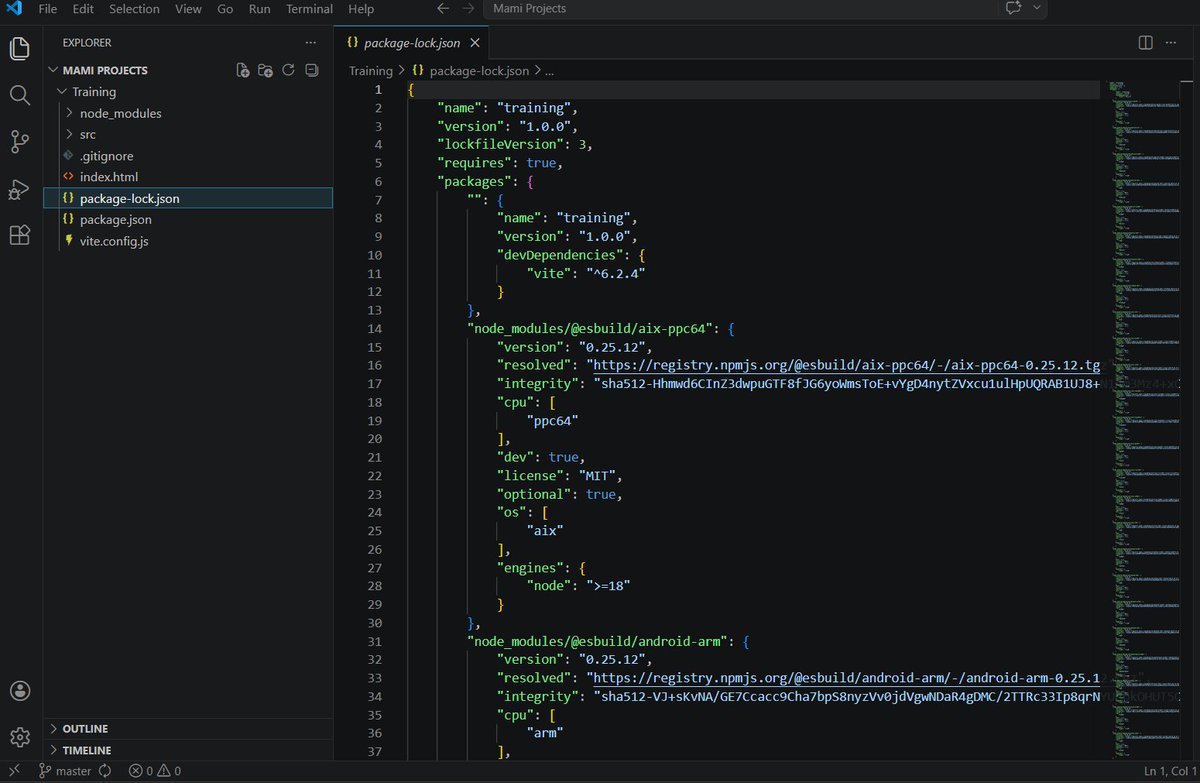The image size is (1200, 783).
Task: Click the "MIT" license value
Action: [x=598, y=475]
